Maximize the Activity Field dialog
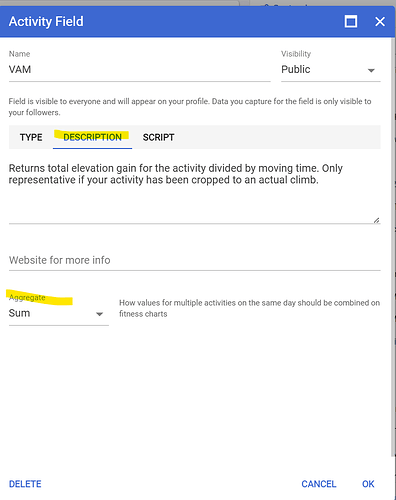The height and width of the screenshot is (500, 396). click(x=351, y=22)
